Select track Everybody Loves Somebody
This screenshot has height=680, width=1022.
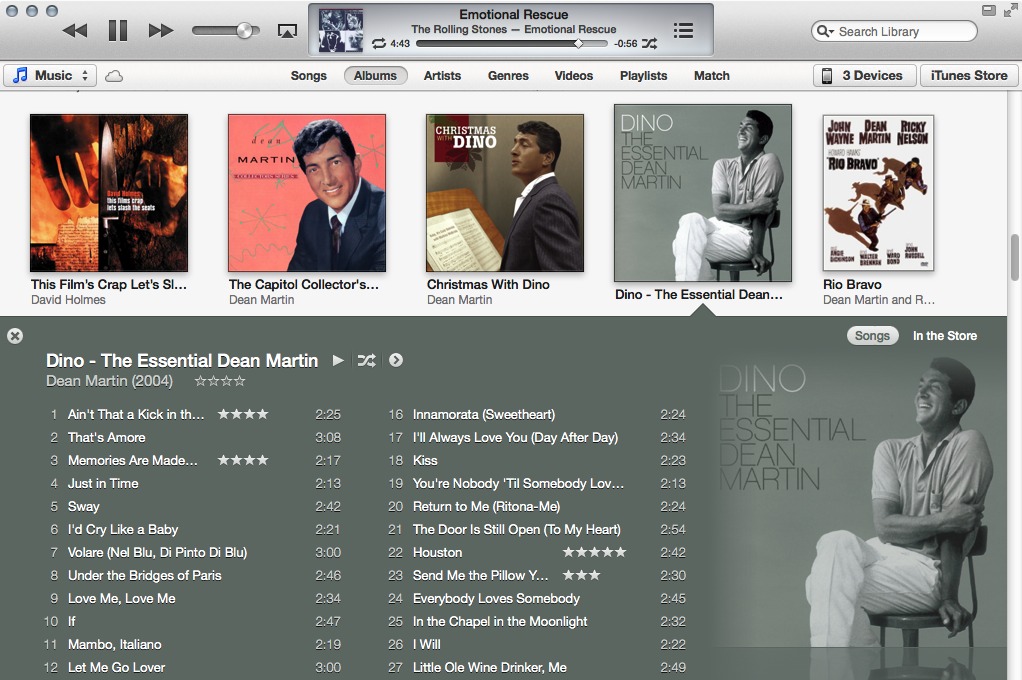pyautogui.click(x=496, y=599)
